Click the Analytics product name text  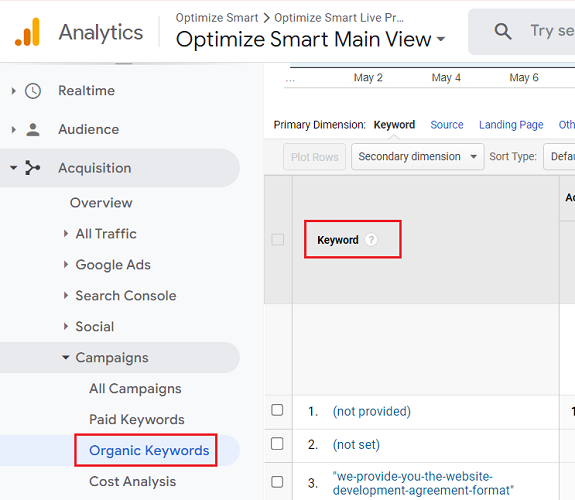click(101, 32)
